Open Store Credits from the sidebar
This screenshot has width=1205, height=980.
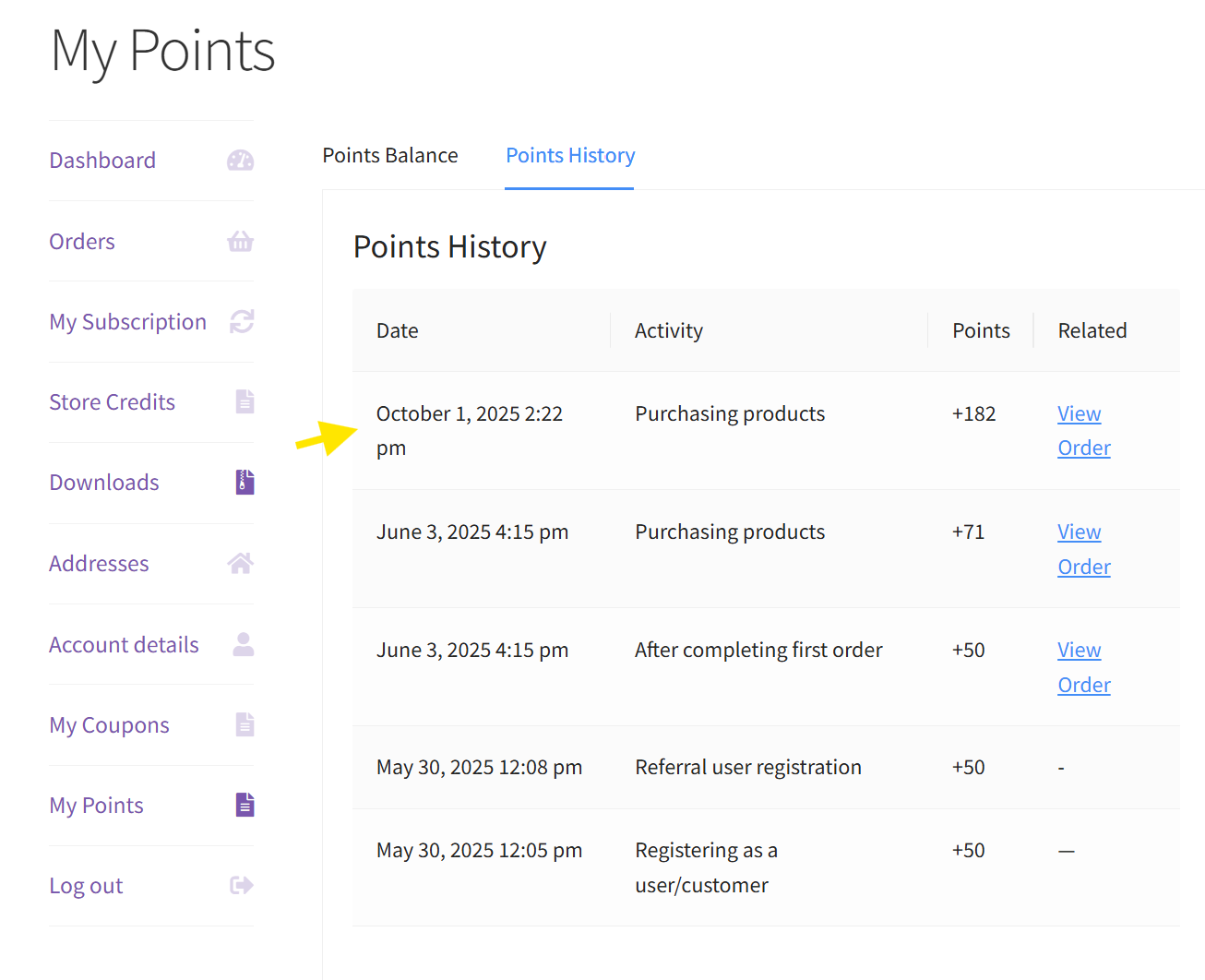112,402
